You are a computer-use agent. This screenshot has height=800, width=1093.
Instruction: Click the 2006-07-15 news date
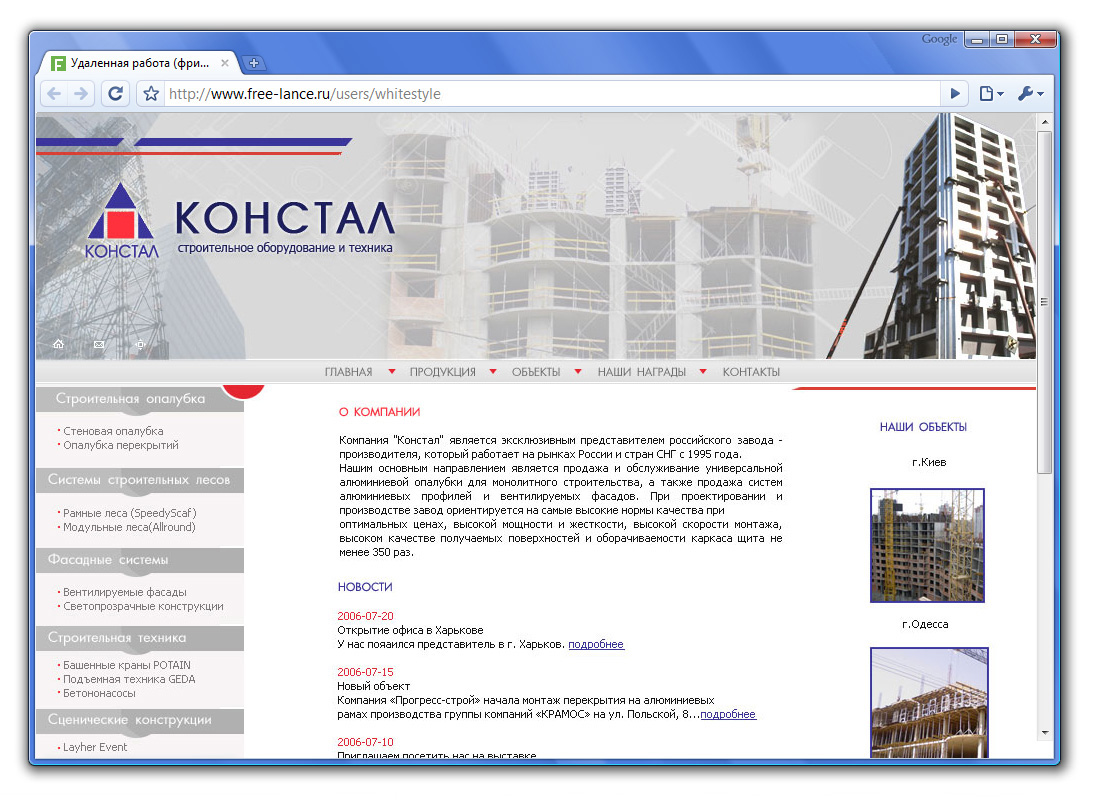coord(365,672)
